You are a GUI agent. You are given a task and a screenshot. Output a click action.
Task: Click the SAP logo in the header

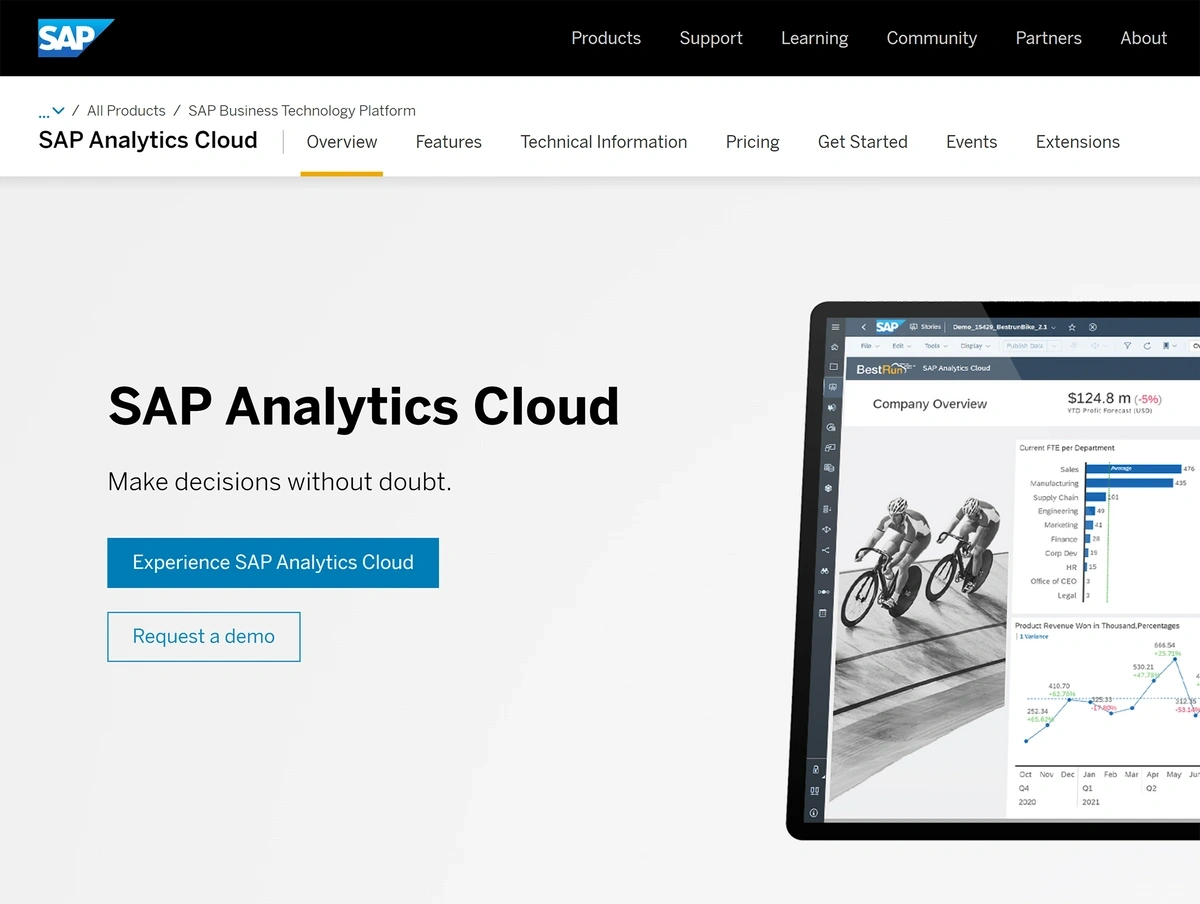tap(75, 38)
